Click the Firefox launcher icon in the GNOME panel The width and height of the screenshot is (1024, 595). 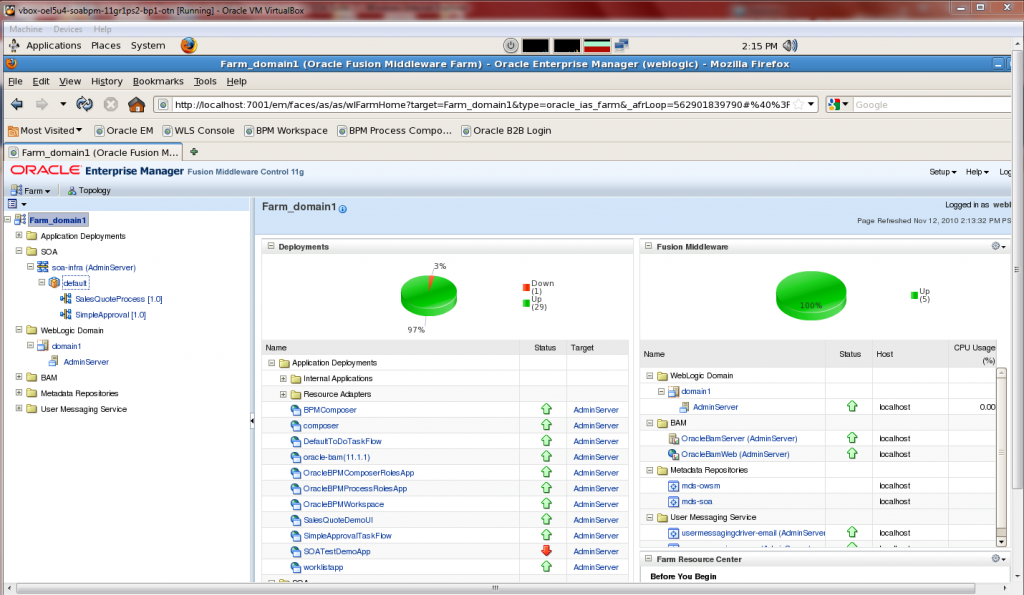(189, 45)
